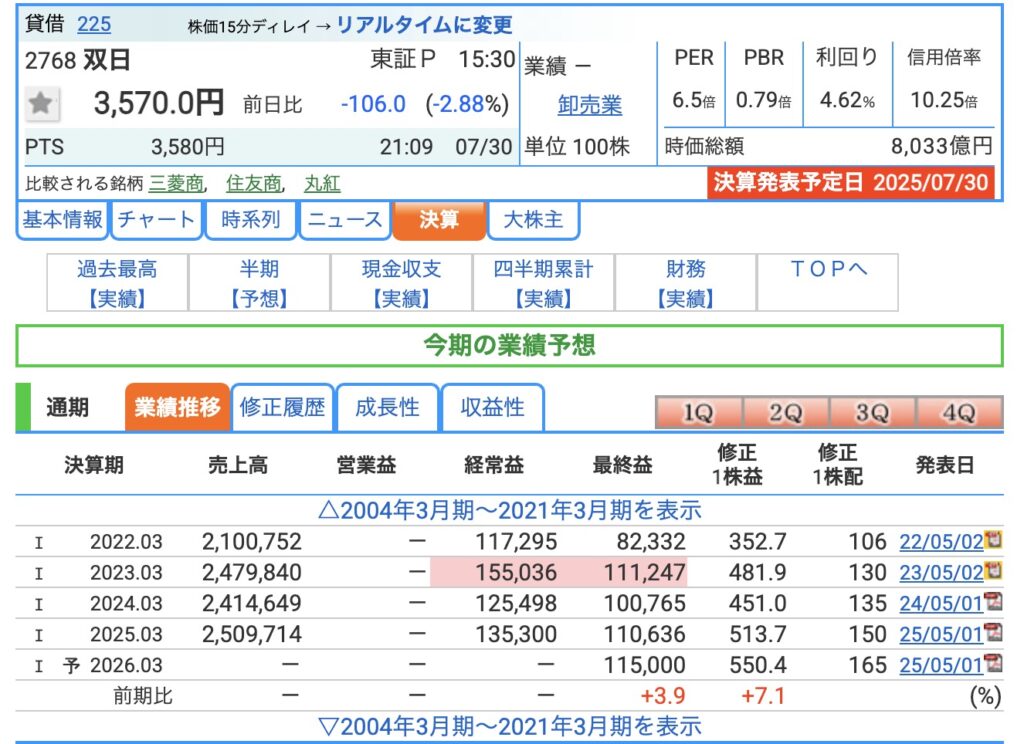1024x744 pixels.
Task: Click highlighted 経常益 155,036 cell
Action: coord(517,573)
